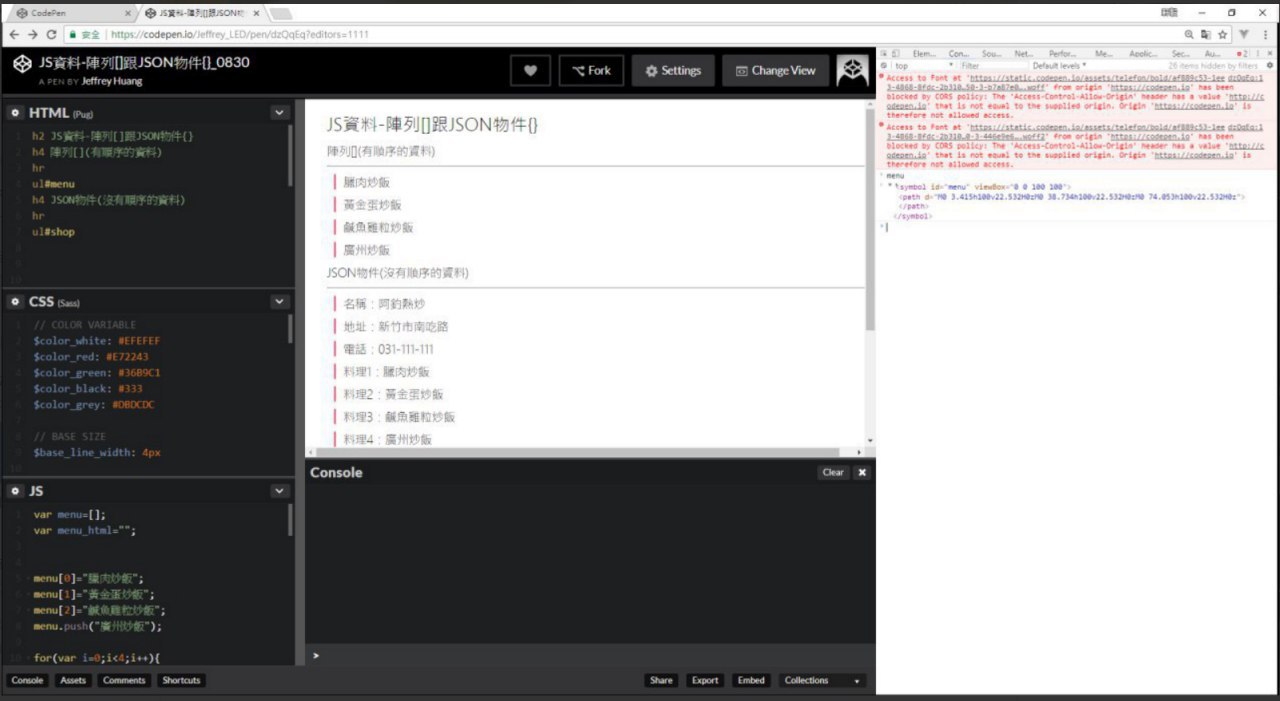Close the CodePen Console panel

tap(862, 472)
